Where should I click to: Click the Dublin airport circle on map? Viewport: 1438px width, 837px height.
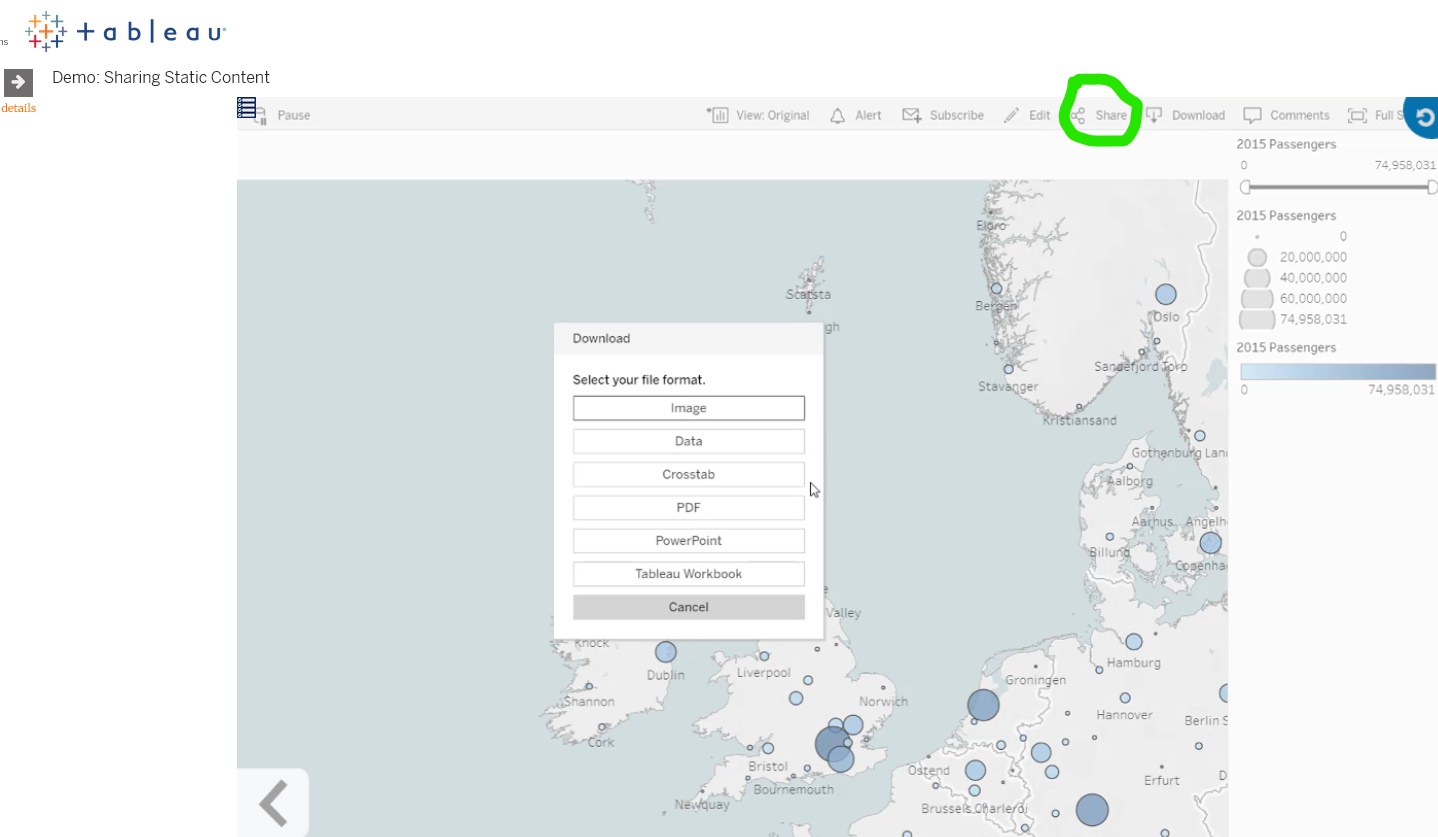(665, 652)
